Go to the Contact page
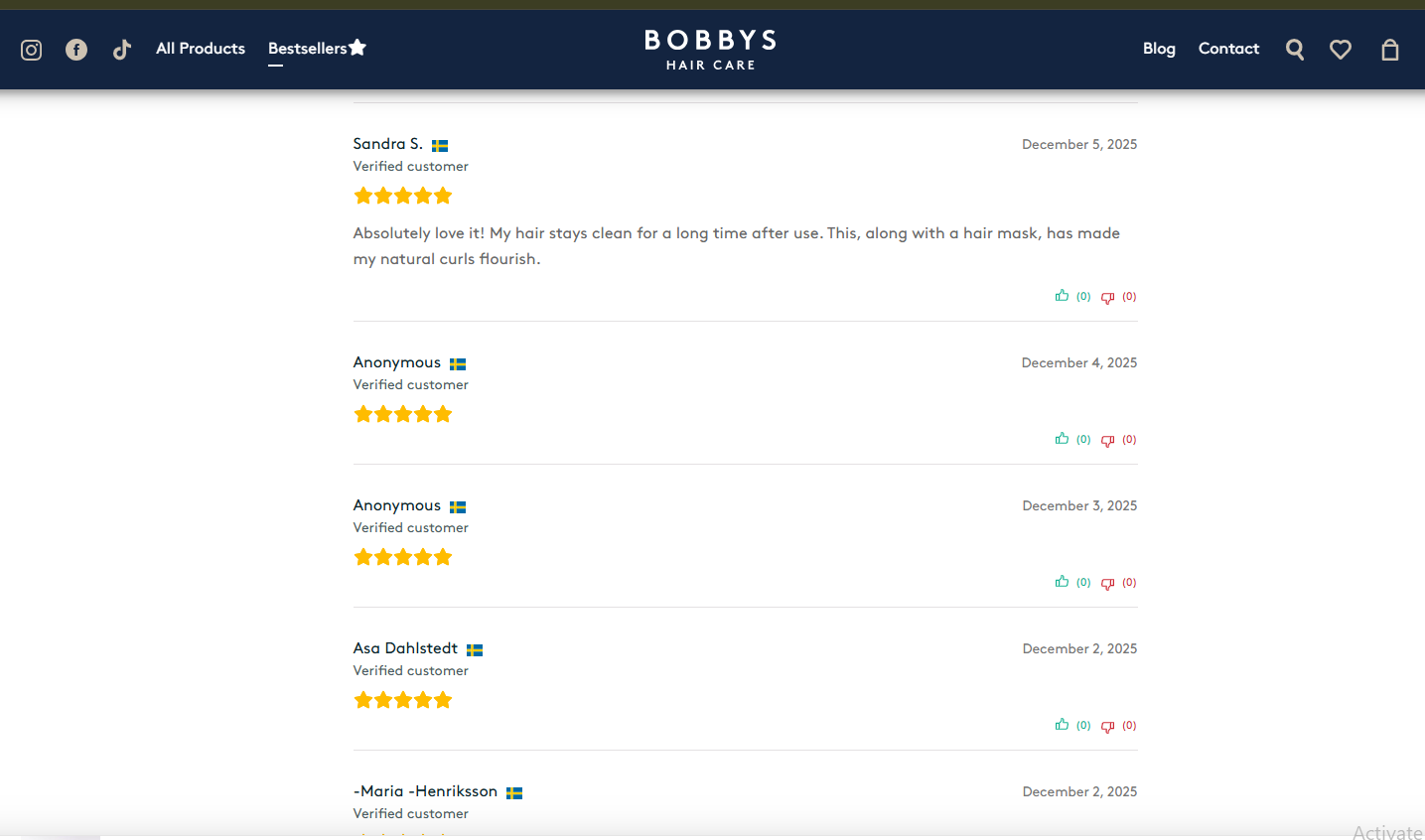The width and height of the screenshot is (1425, 840). pos(1228,48)
